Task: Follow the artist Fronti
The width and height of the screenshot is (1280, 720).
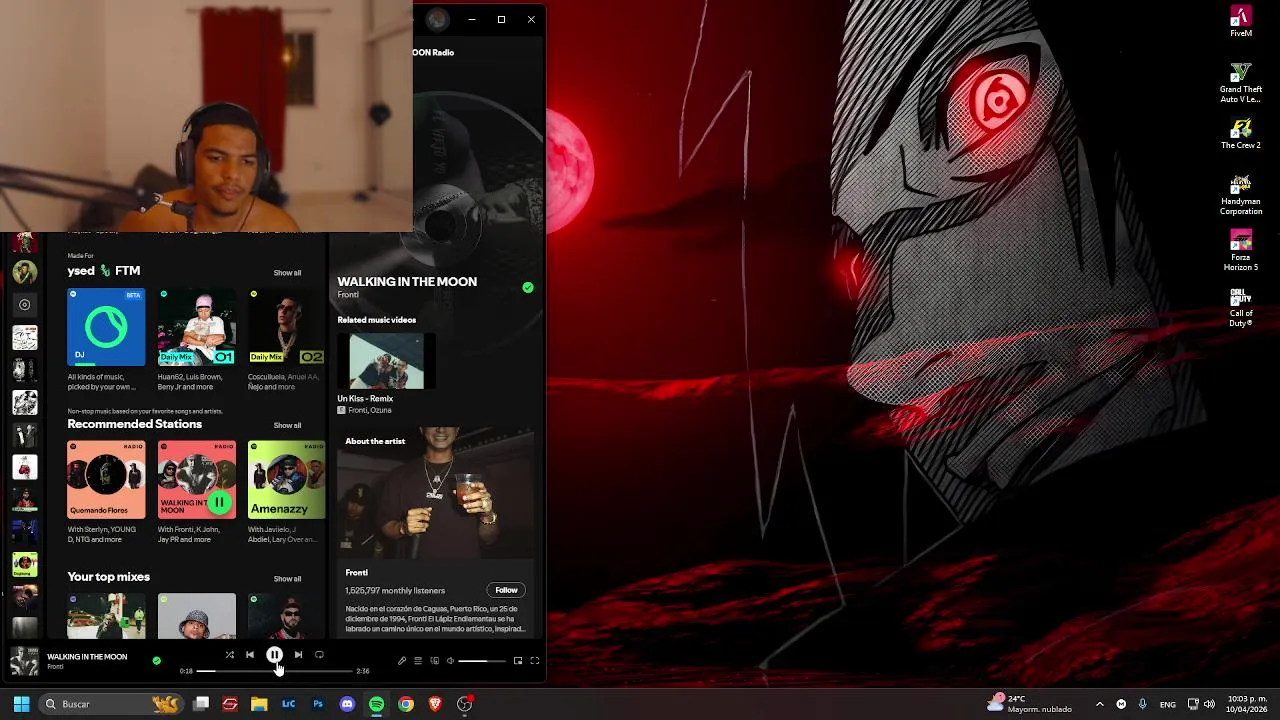Action: (x=506, y=590)
